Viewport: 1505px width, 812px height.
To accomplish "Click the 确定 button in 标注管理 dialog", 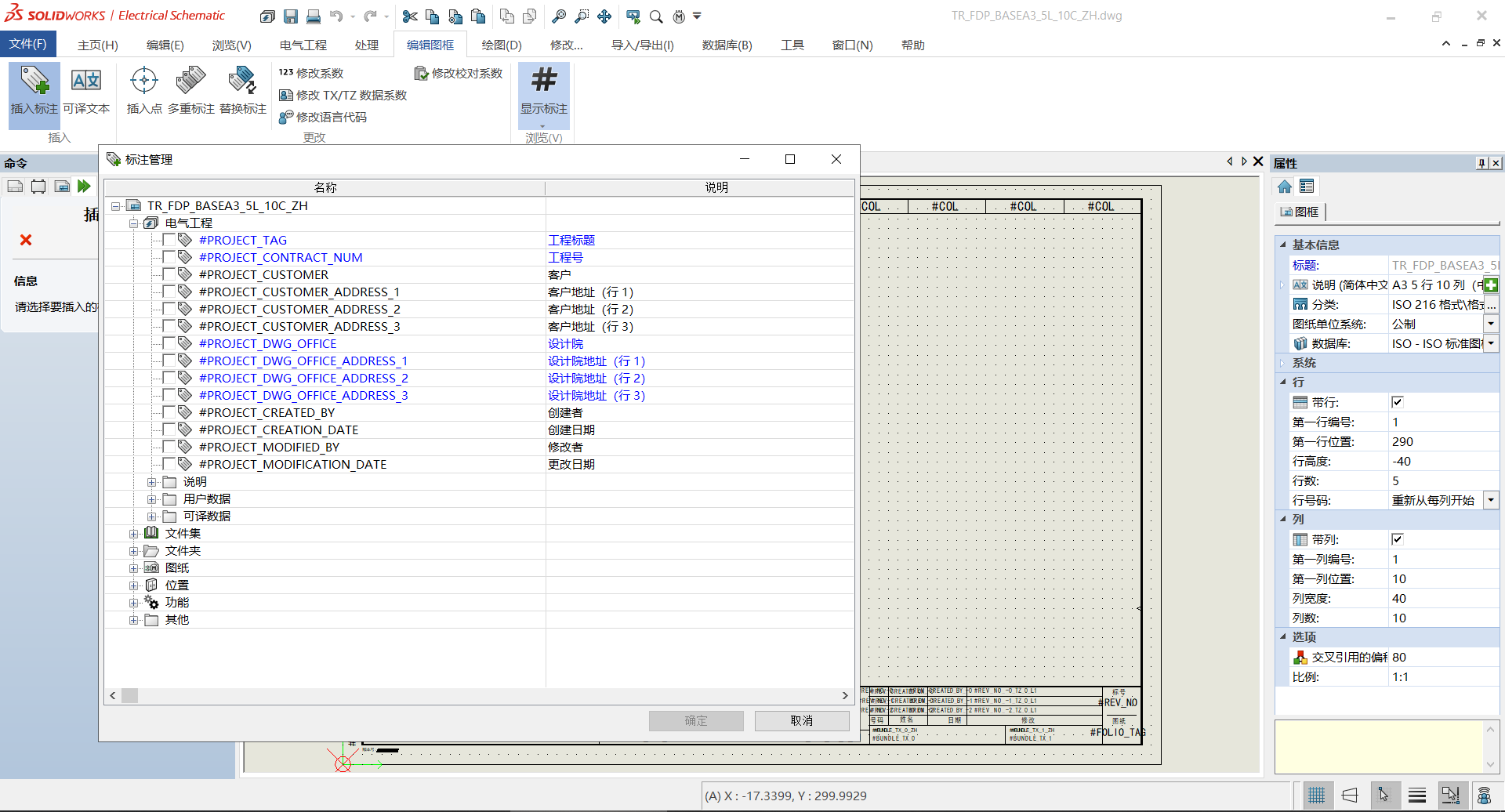I will (696, 721).
